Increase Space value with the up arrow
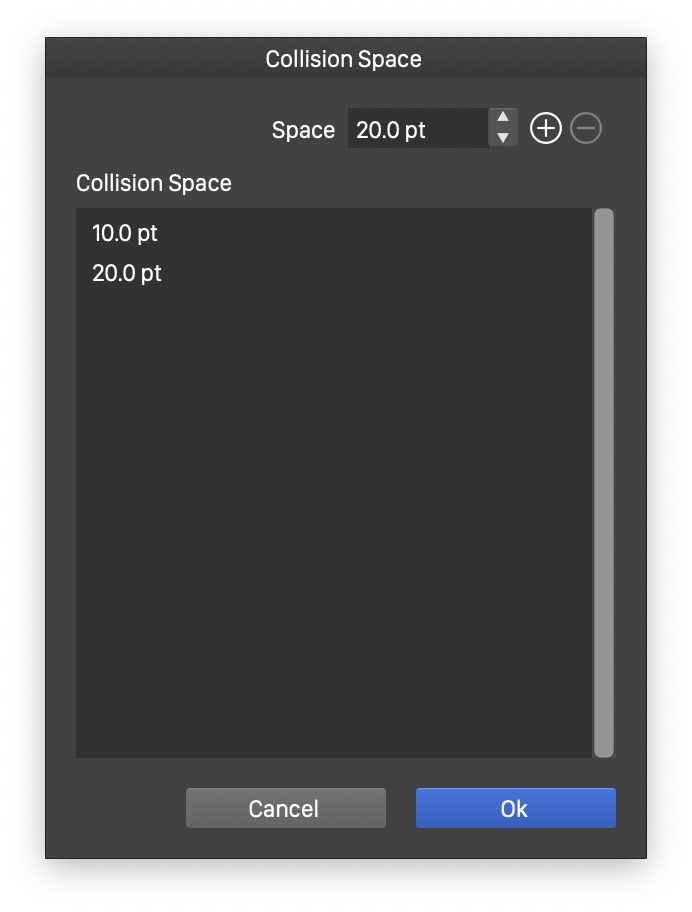Viewport: 692px width, 912px height. [x=503, y=118]
